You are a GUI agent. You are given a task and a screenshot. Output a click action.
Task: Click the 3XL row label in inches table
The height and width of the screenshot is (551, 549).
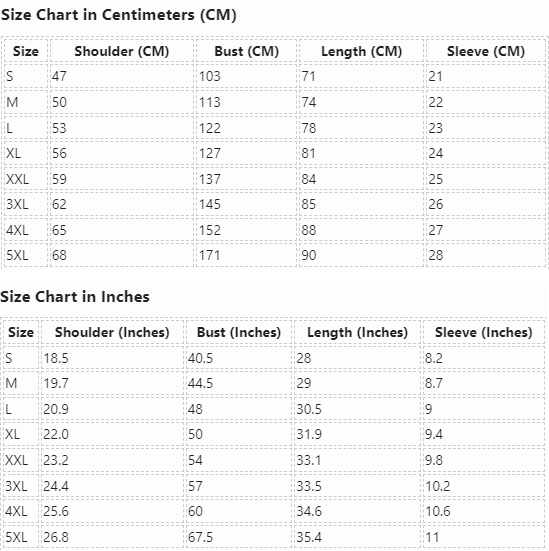[x=21, y=486]
